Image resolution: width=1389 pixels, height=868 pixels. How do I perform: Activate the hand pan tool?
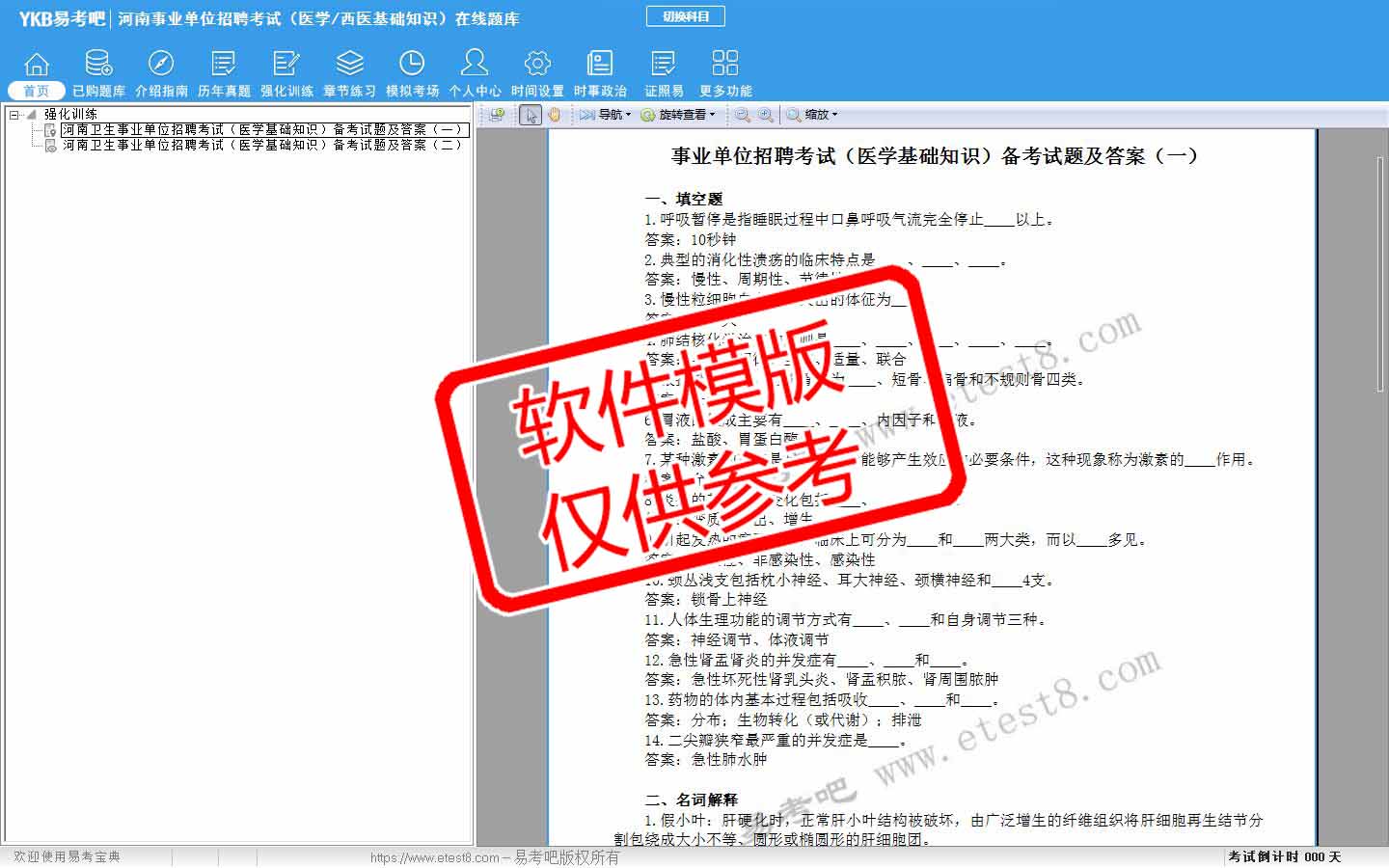[555, 115]
